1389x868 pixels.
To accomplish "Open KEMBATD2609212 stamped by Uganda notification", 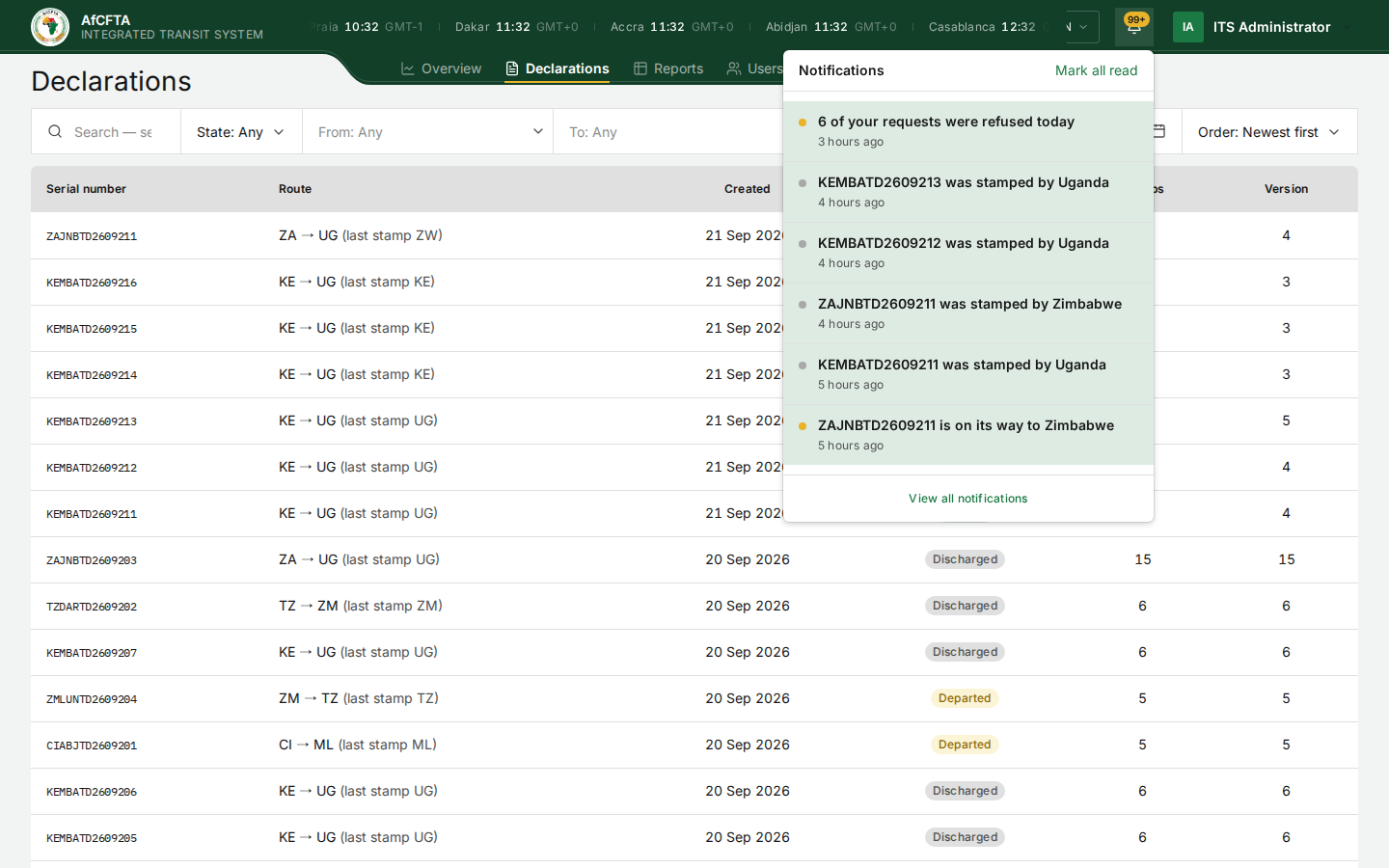I will tap(968, 253).
